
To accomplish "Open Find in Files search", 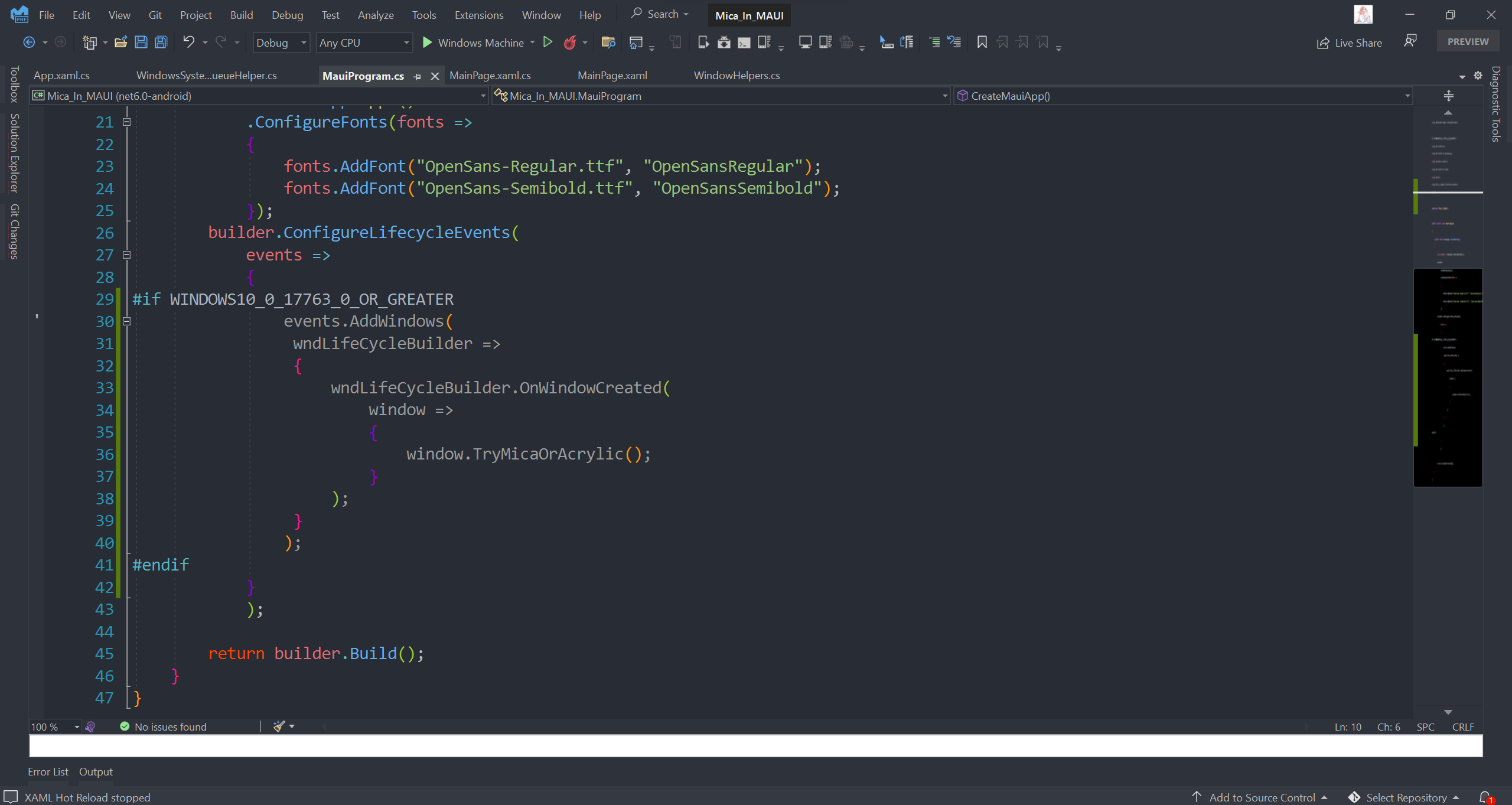I will point(608,42).
